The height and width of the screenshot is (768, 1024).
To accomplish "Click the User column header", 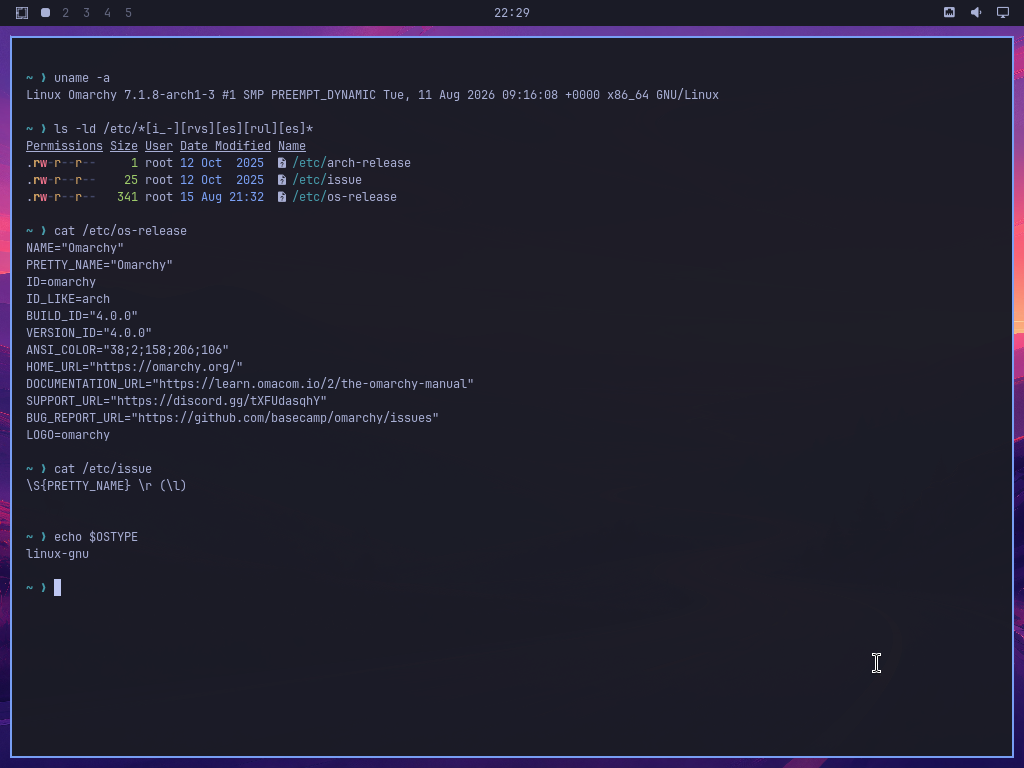I will click(x=159, y=146).
